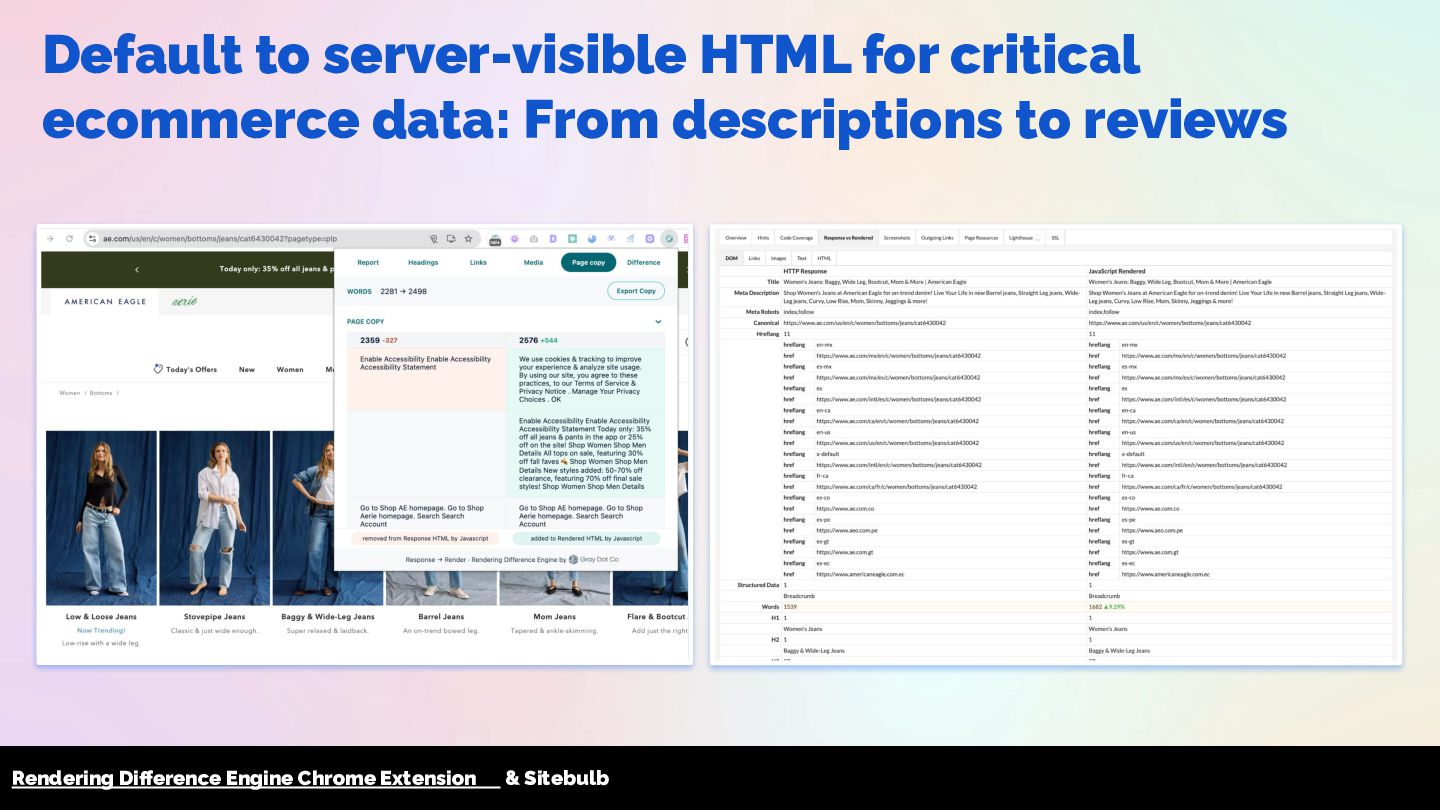Open the Sitebulb Overview tab
1440x810 pixels.
[736, 238]
